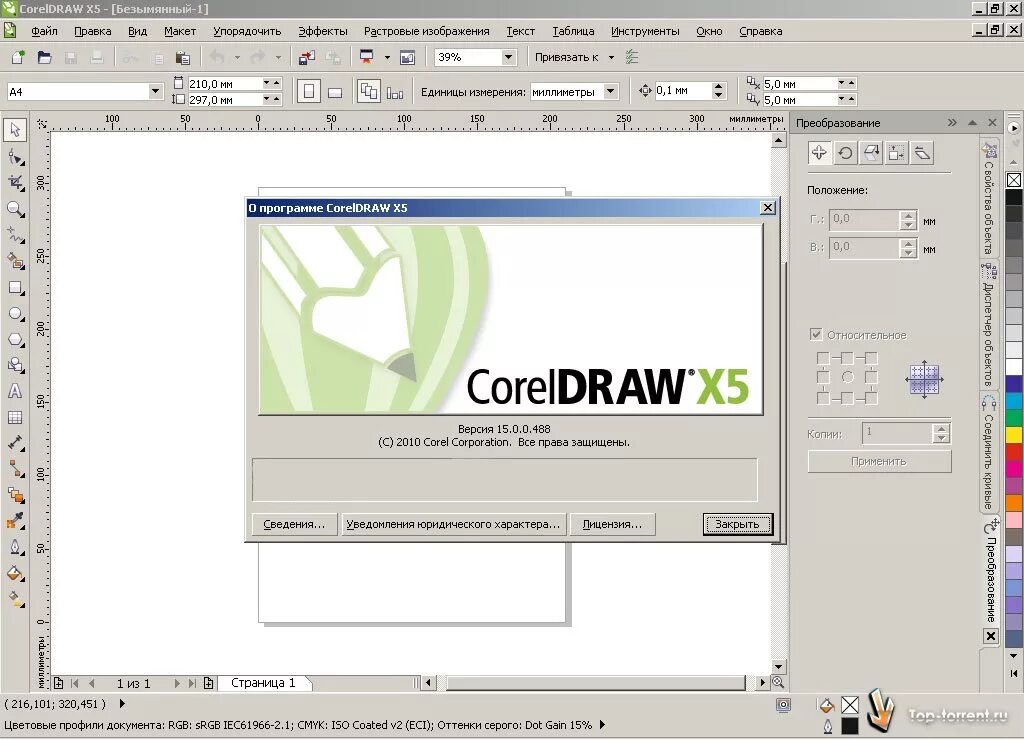Click the Welcome screen icon
This screenshot has width=1024, height=740.
pos(408,57)
